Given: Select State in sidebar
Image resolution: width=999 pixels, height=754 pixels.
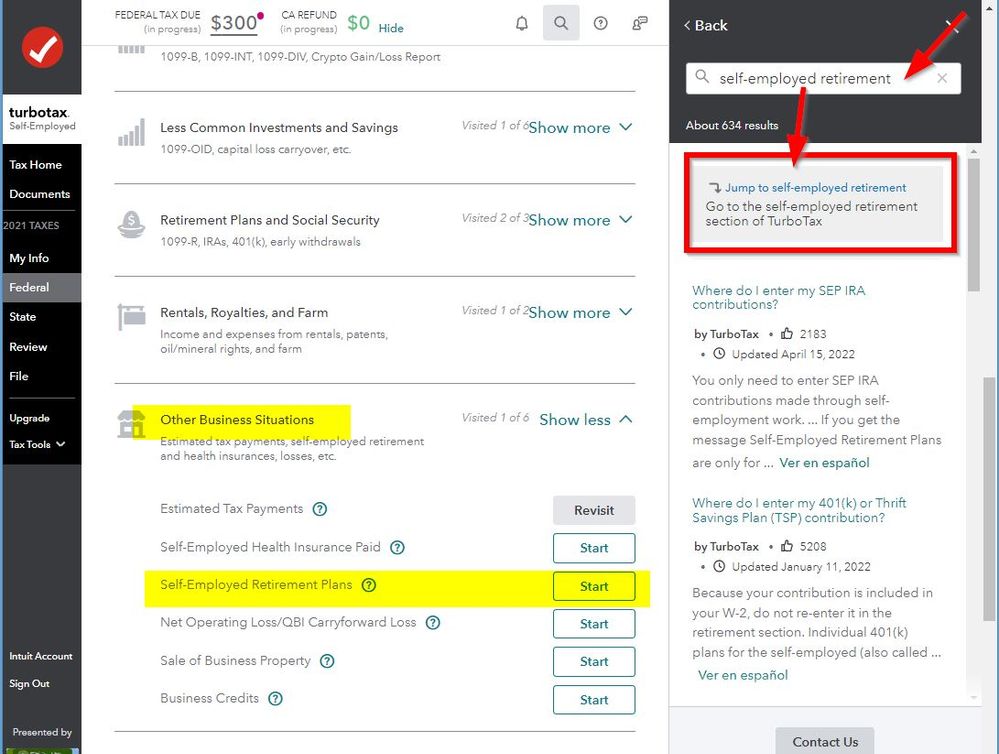Looking at the screenshot, I should click(22, 317).
